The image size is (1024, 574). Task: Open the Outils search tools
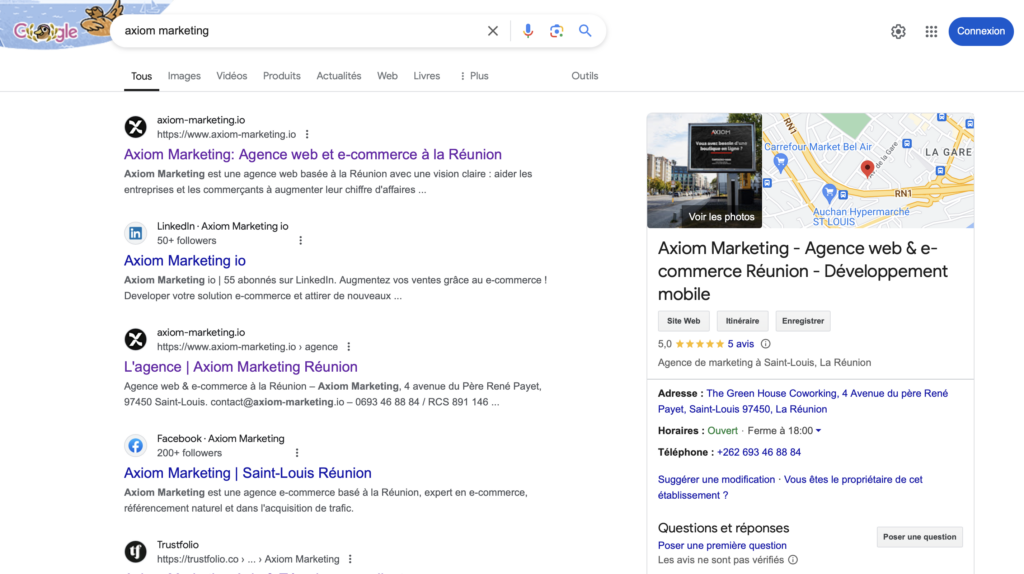(584, 76)
